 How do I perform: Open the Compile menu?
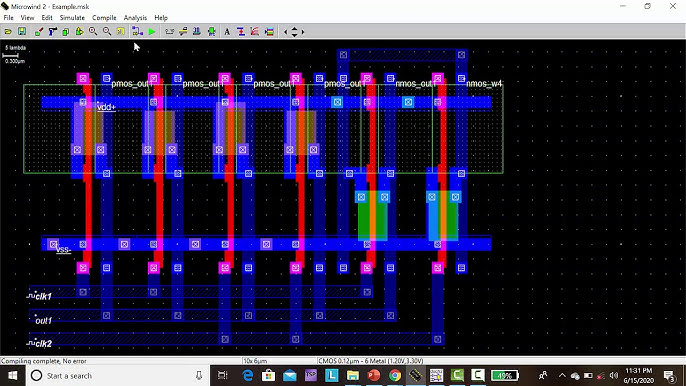point(104,18)
